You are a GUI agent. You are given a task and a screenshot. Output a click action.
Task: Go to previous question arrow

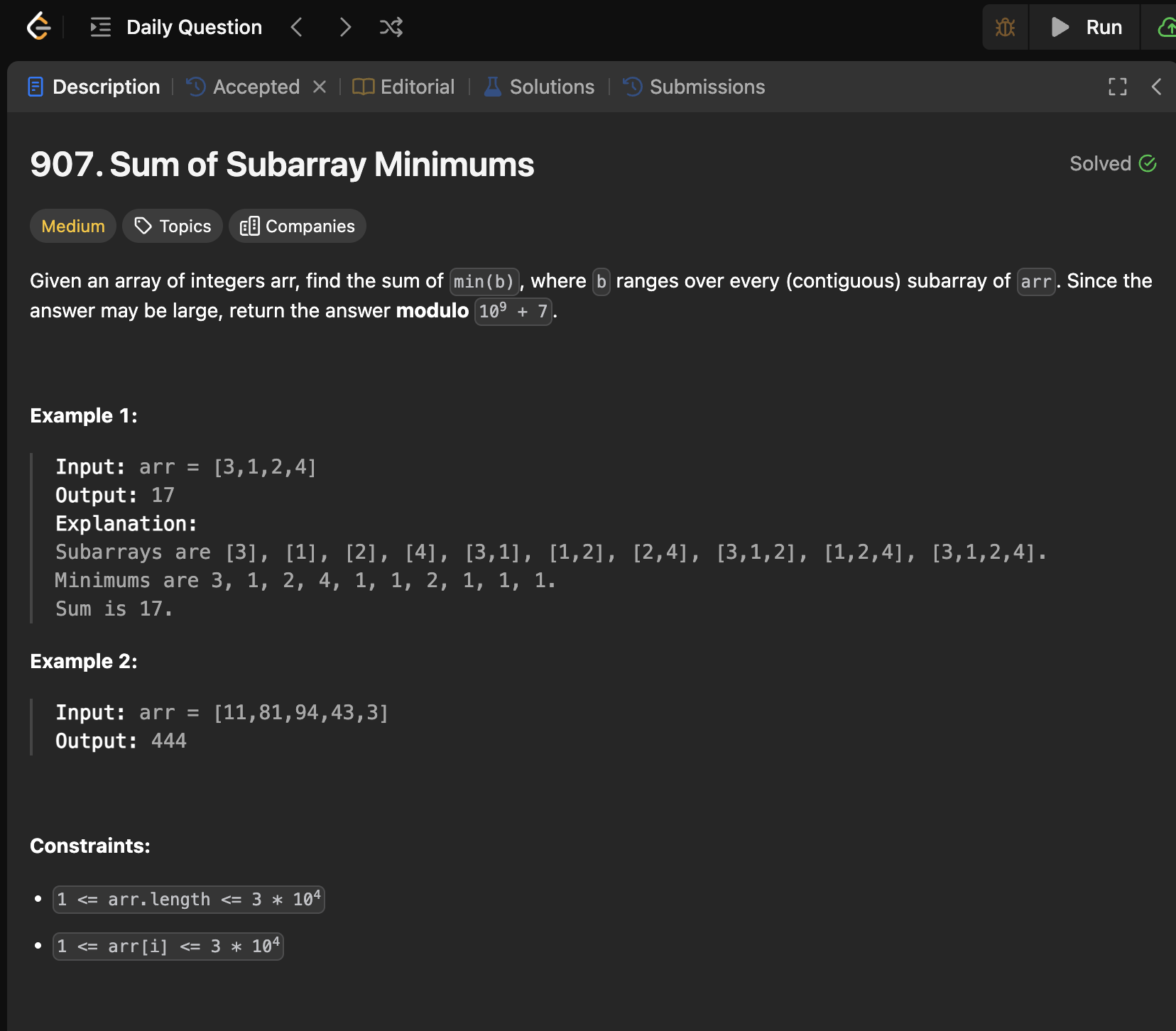point(297,28)
